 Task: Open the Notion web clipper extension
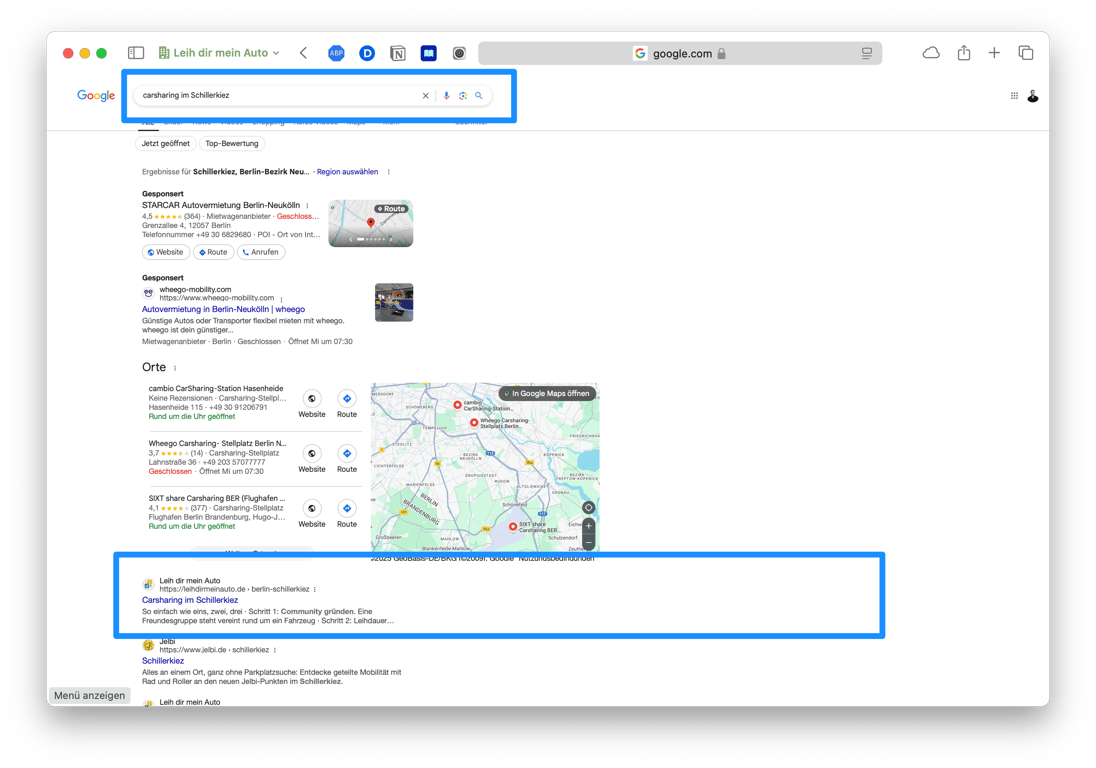click(x=398, y=53)
